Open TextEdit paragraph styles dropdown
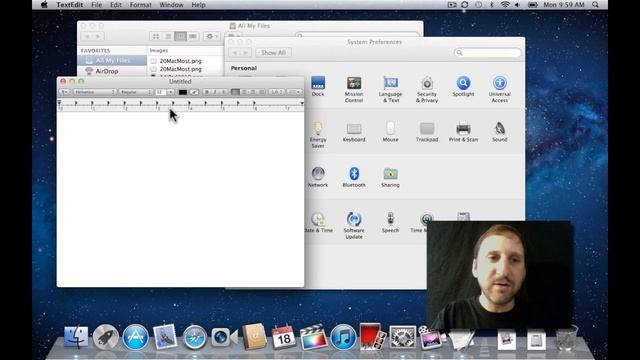 pyautogui.click(x=64, y=92)
